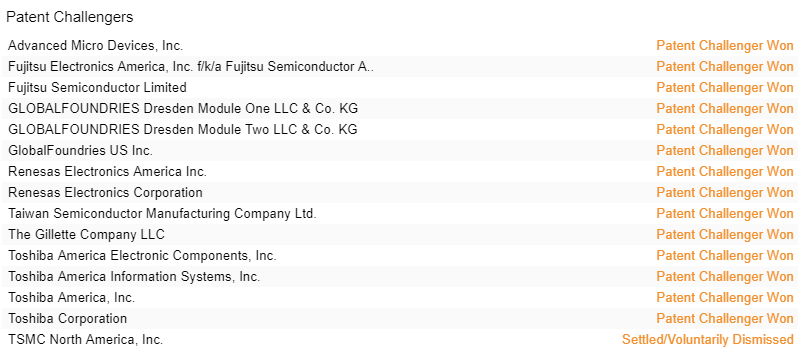Select Toshiba America Information Systems, Inc.
This screenshot has width=810, height=361.
coord(134,277)
